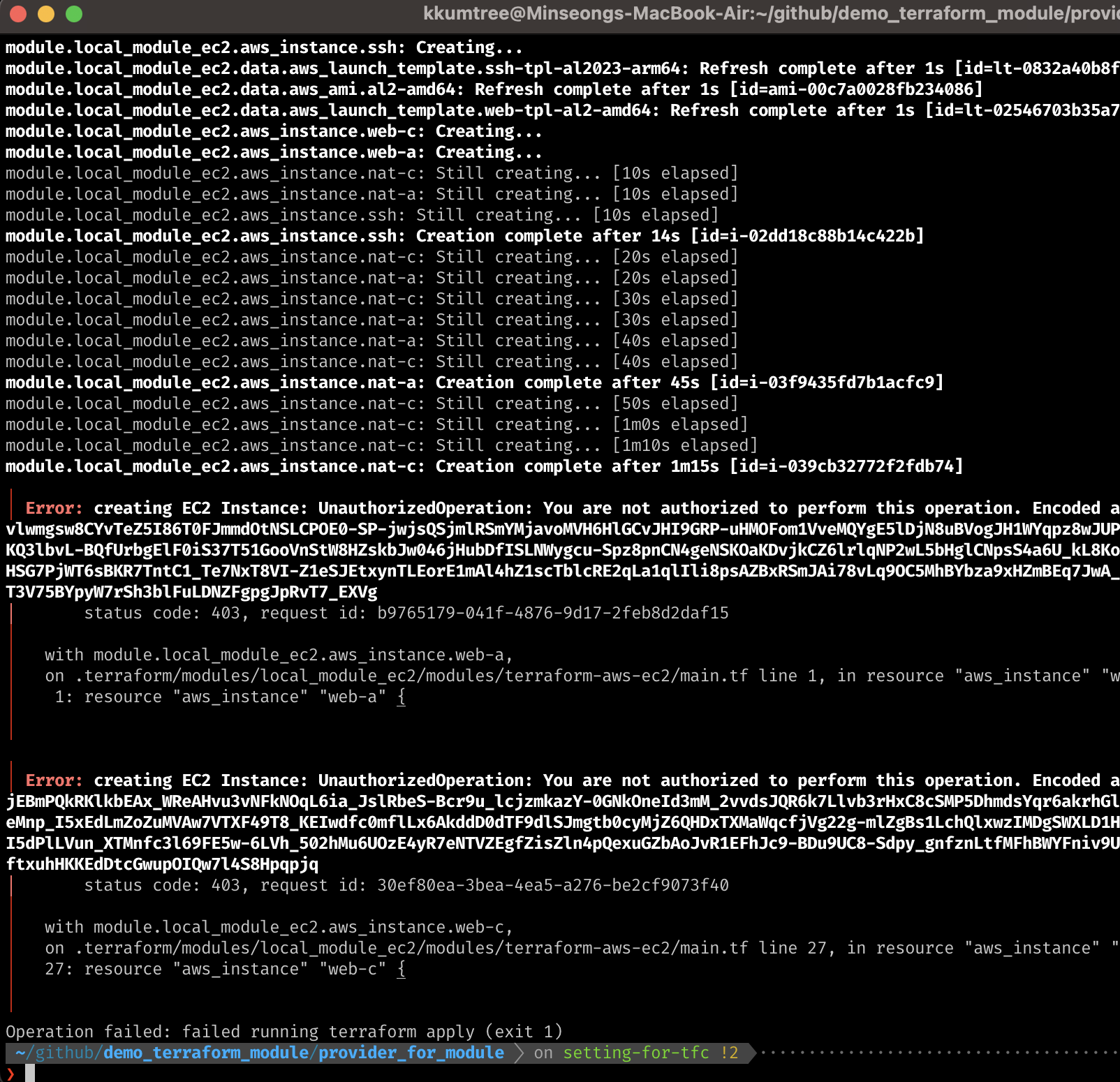
Task: Click encoded message line 'ftxuhHKKEdDtcGwupOIQw7l4S8Hpqpjq'
Action: (162, 864)
